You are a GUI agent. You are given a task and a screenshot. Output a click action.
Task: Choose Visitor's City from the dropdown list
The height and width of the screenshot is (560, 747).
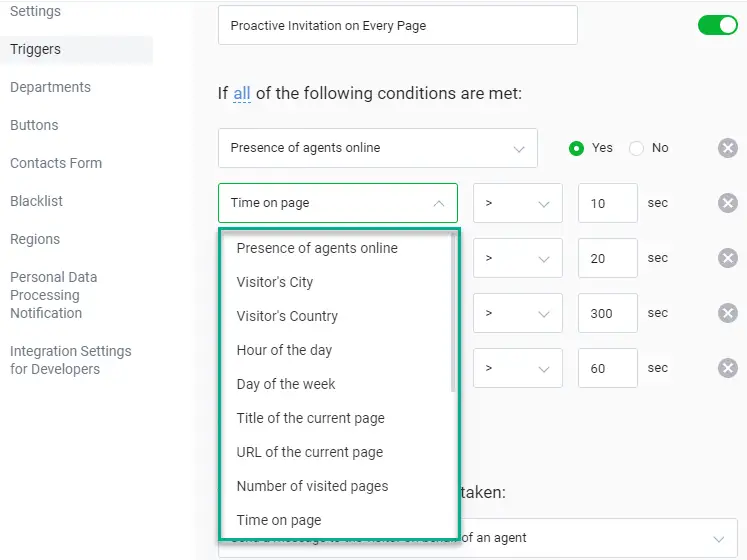pyautogui.click(x=275, y=282)
